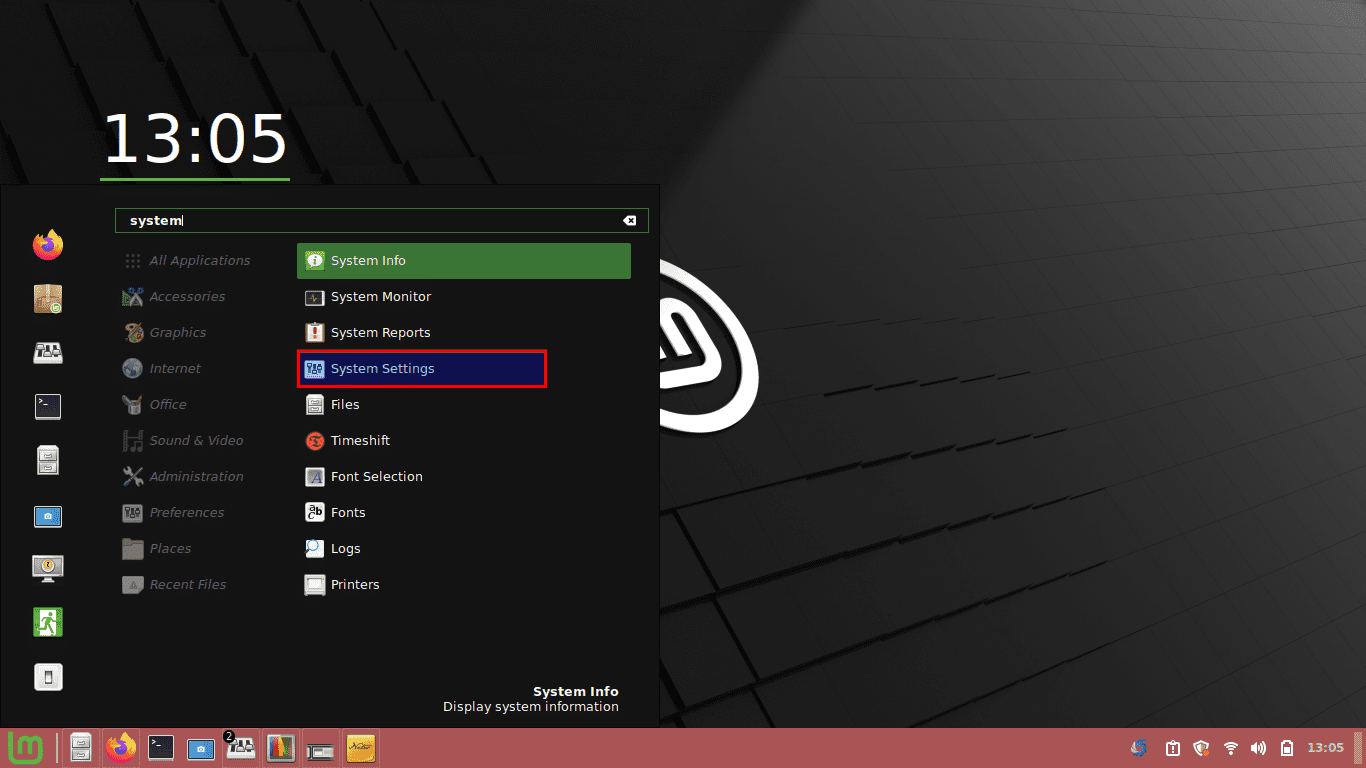Log out using the green exit sidebar icon
The height and width of the screenshot is (768, 1366).
(47, 622)
